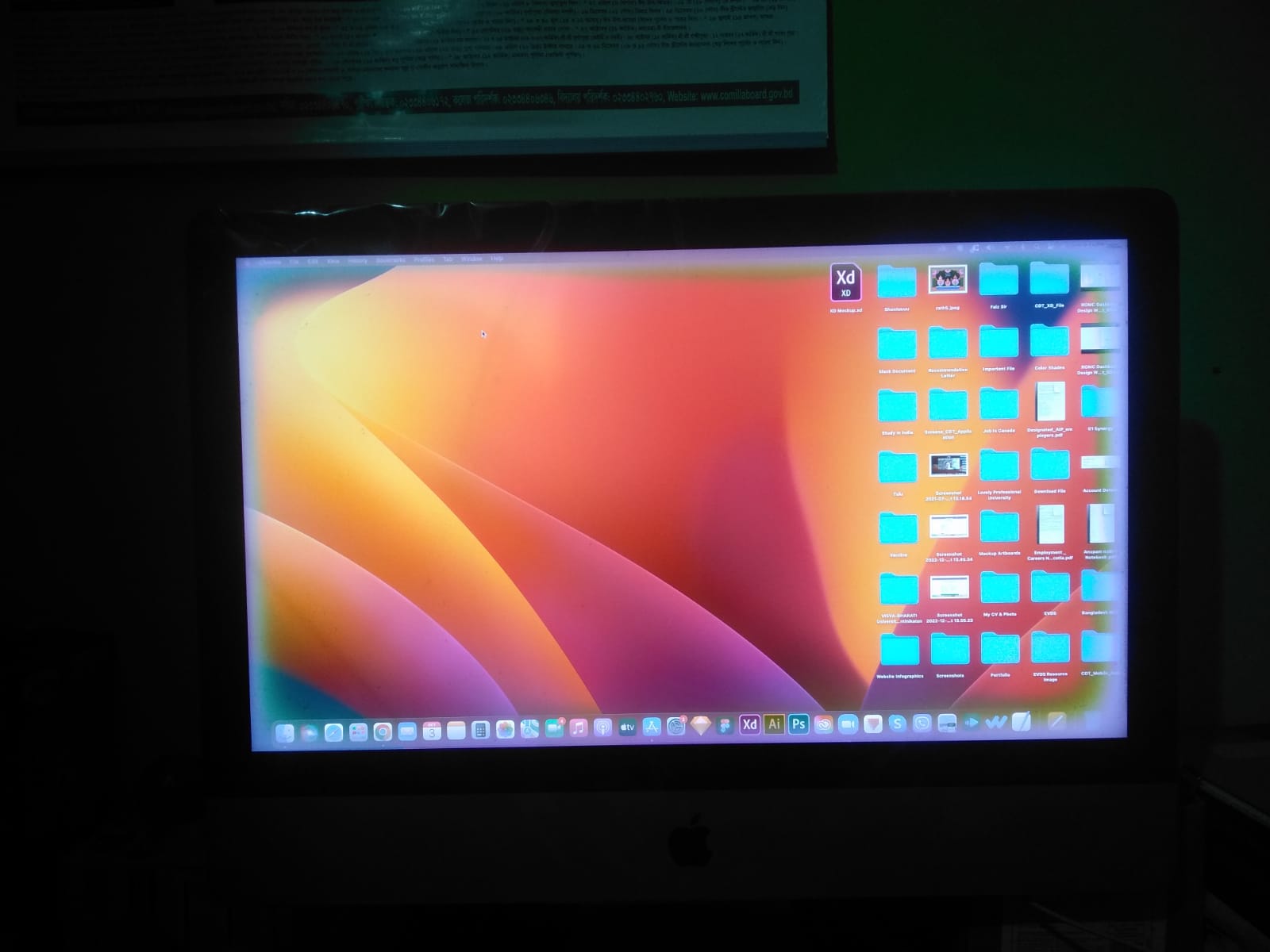Viewport: 1270px width, 952px height.
Task: Open Skype in the Dock
Action: [x=897, y=724]
